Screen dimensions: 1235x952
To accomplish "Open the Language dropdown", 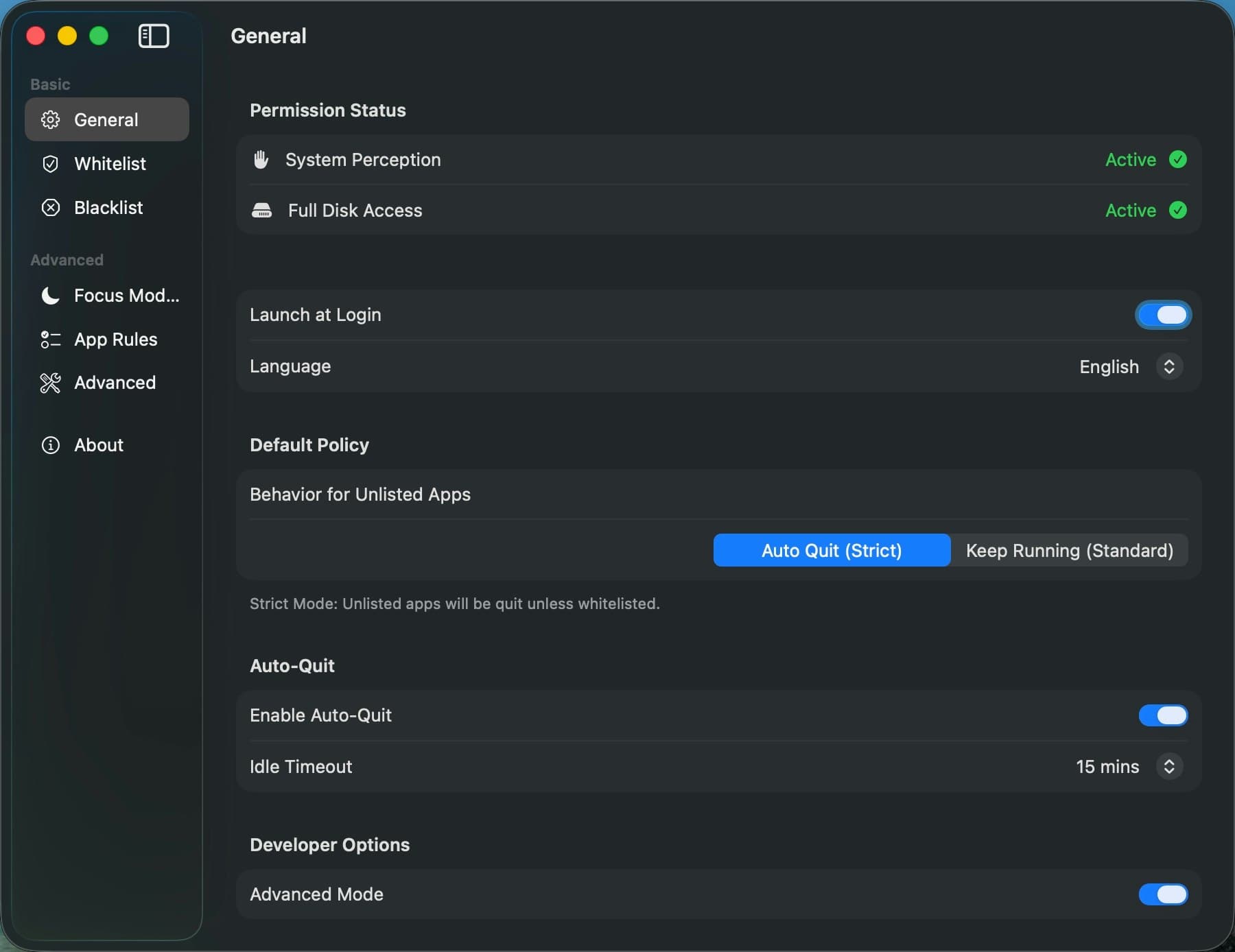I will coord(1130,367).
